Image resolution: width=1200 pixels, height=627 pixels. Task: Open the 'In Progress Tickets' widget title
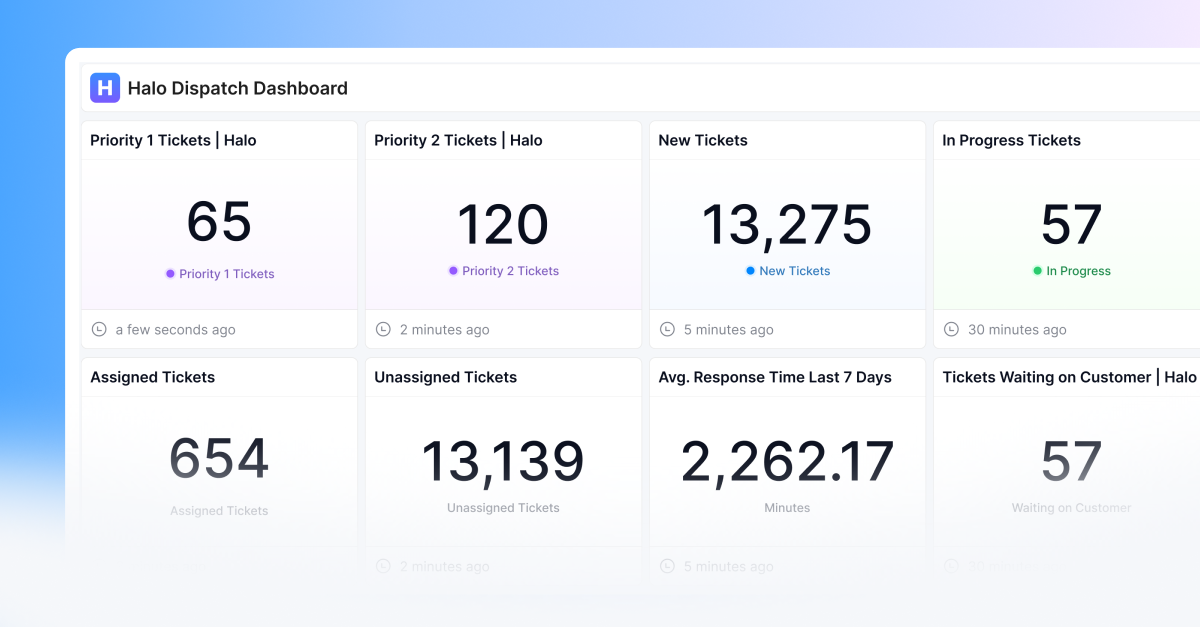pyautogui.click(x=1011, y=140)
